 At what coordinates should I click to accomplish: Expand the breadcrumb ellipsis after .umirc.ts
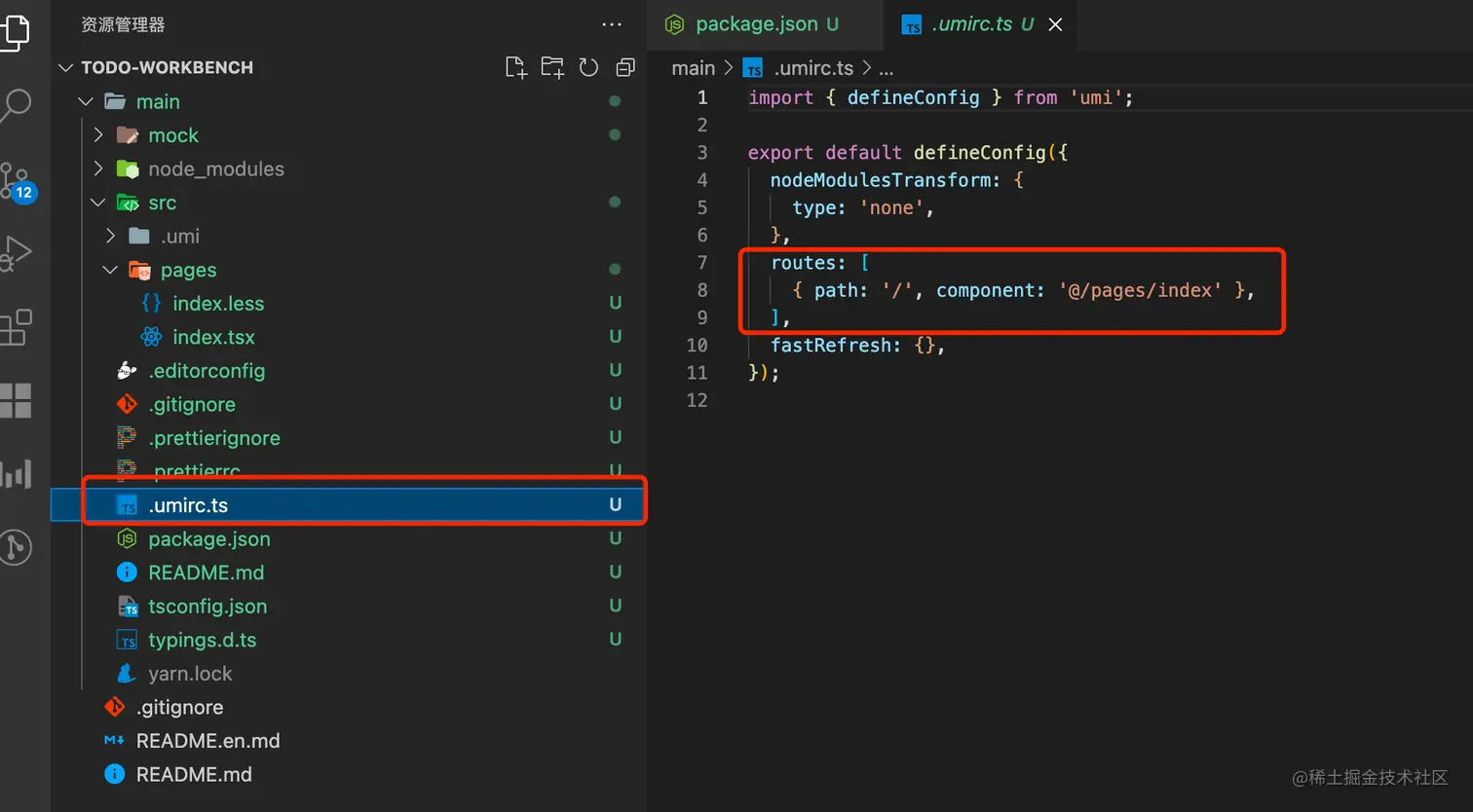coord(886,68)
